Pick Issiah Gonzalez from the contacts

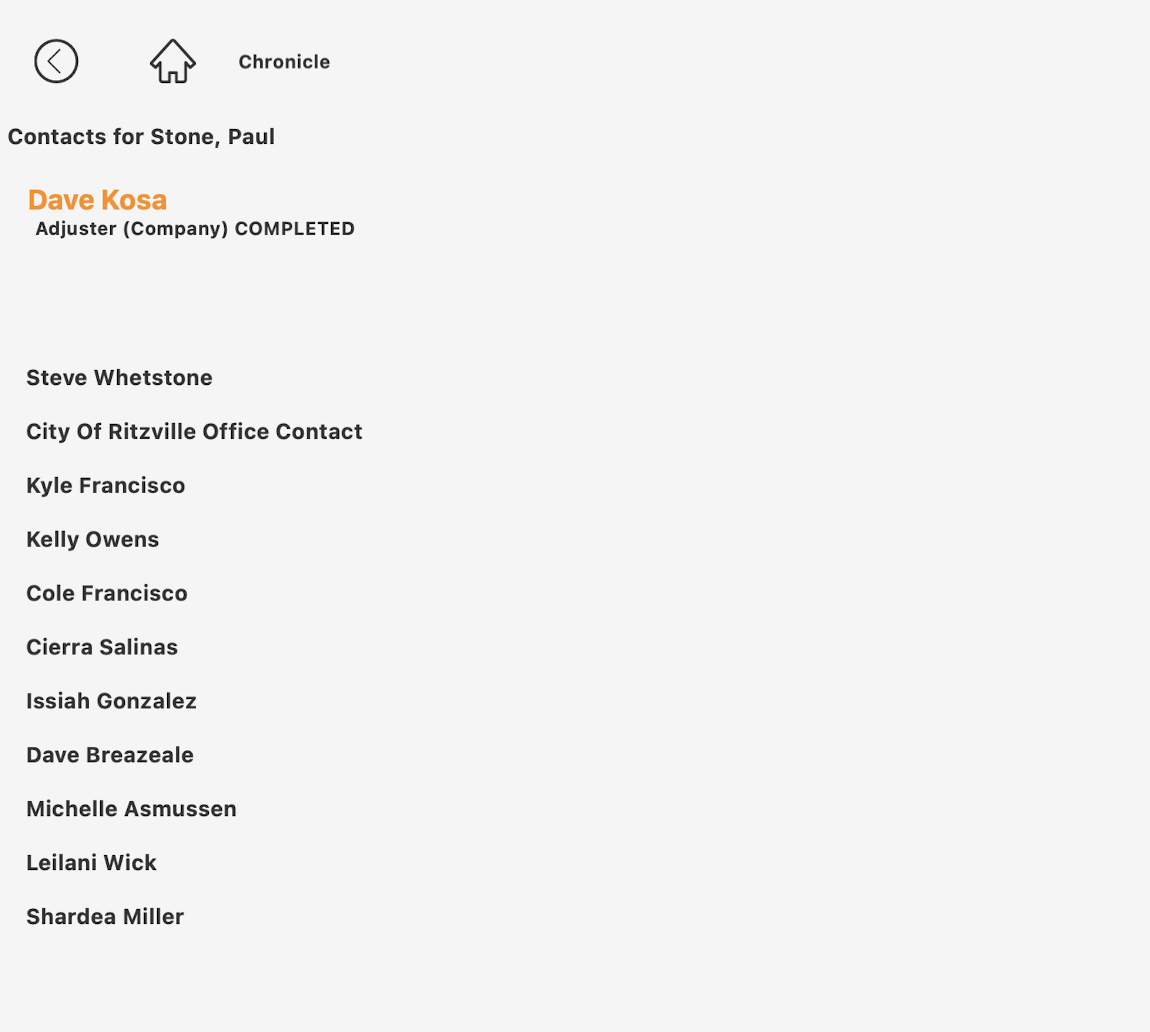111,702
